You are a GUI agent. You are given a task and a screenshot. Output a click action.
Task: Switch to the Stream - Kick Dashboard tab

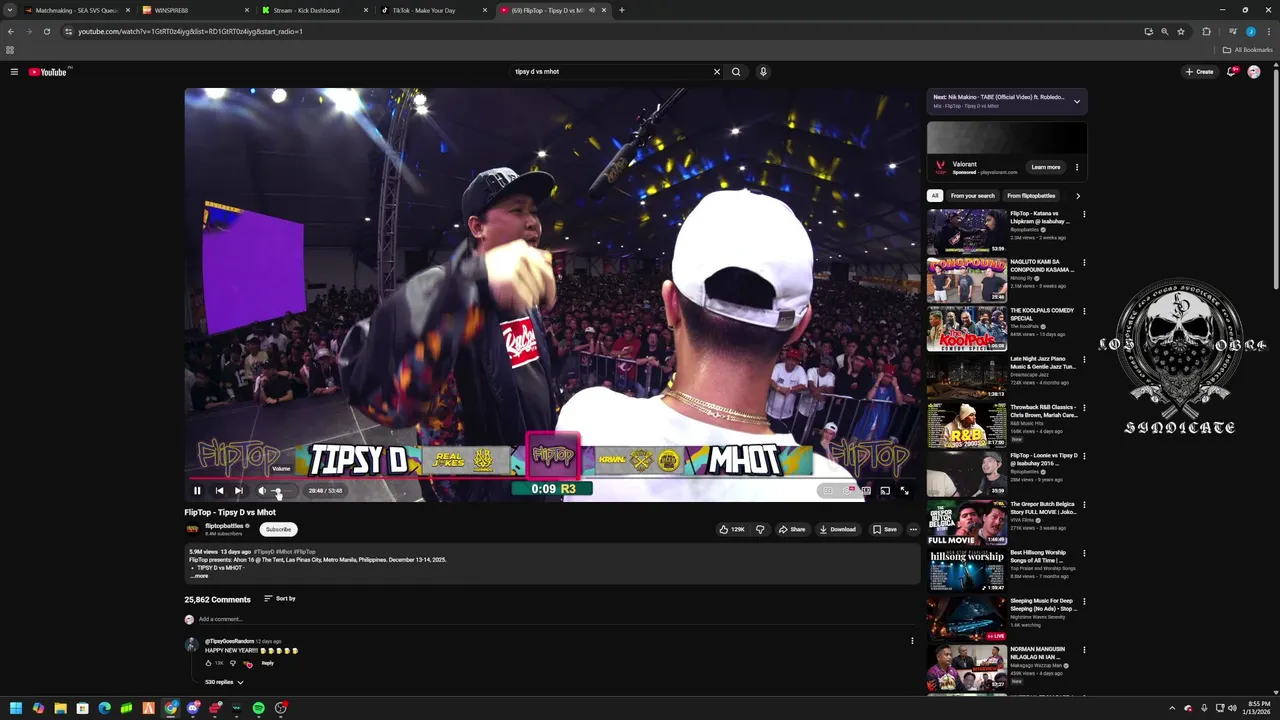tap(314, 10)
